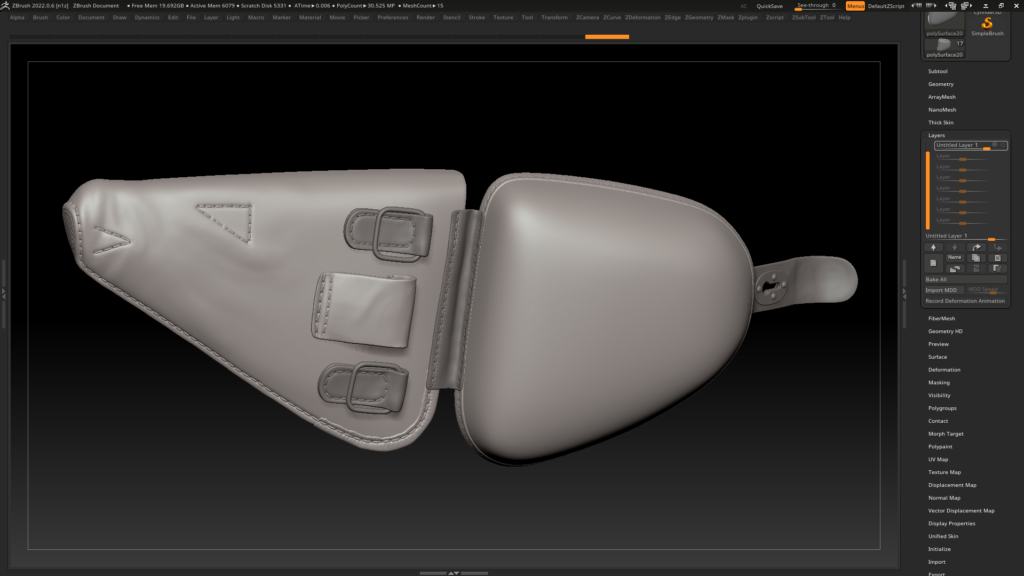Collapse the Layers section

tap(936, 135)
